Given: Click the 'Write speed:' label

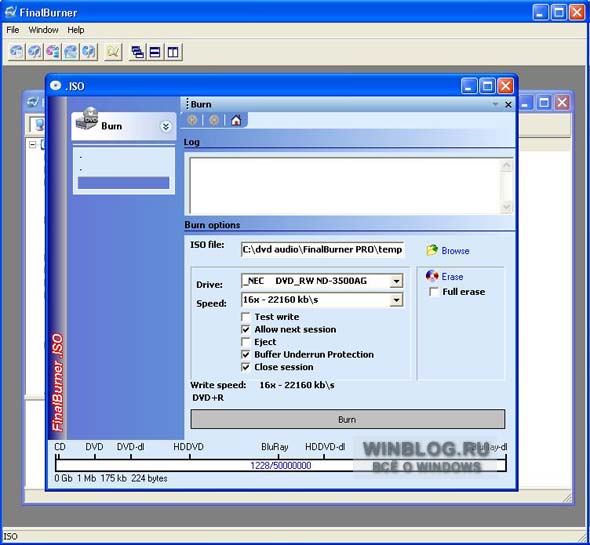Looking at the screenshot, I should pos(218,385).
